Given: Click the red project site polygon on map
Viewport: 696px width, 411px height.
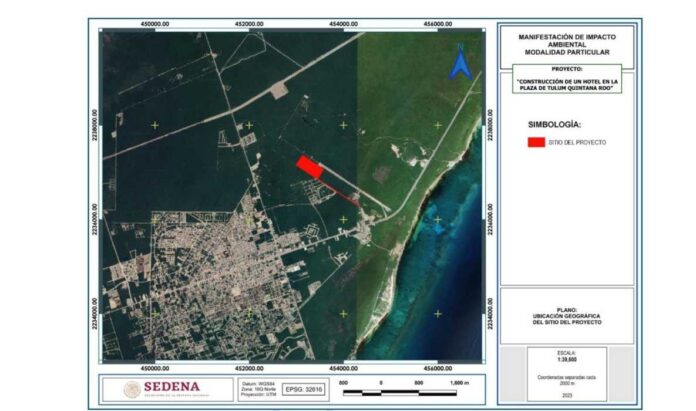Looking at the screenshot, I should tap(310, 167).
